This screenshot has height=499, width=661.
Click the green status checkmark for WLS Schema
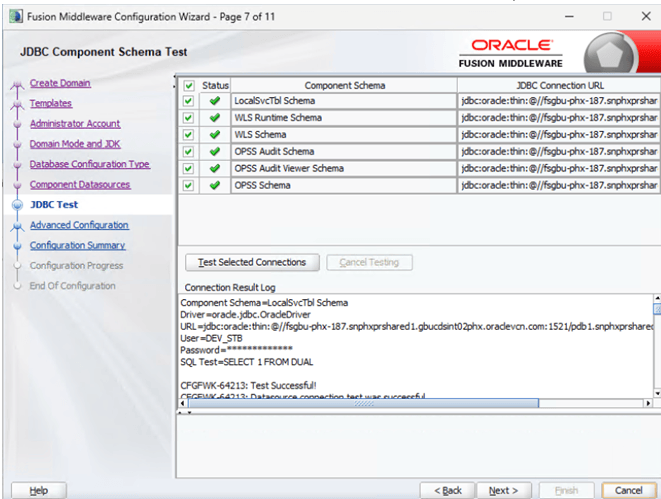[x=215, y=134]
